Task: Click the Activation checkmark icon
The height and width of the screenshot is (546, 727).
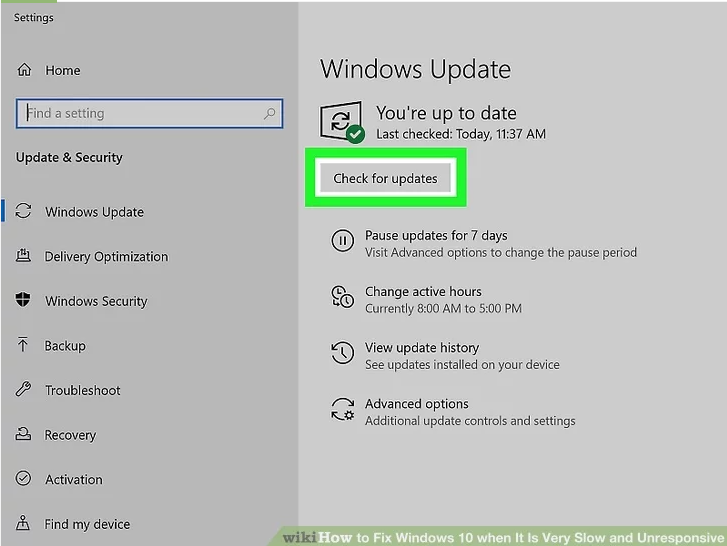Action: (x=24, y=480)
